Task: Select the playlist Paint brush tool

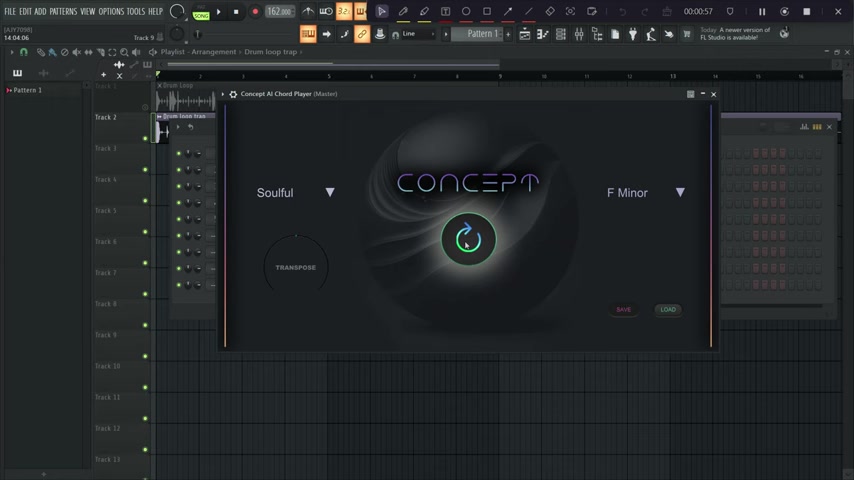Action: click(52, 52)
